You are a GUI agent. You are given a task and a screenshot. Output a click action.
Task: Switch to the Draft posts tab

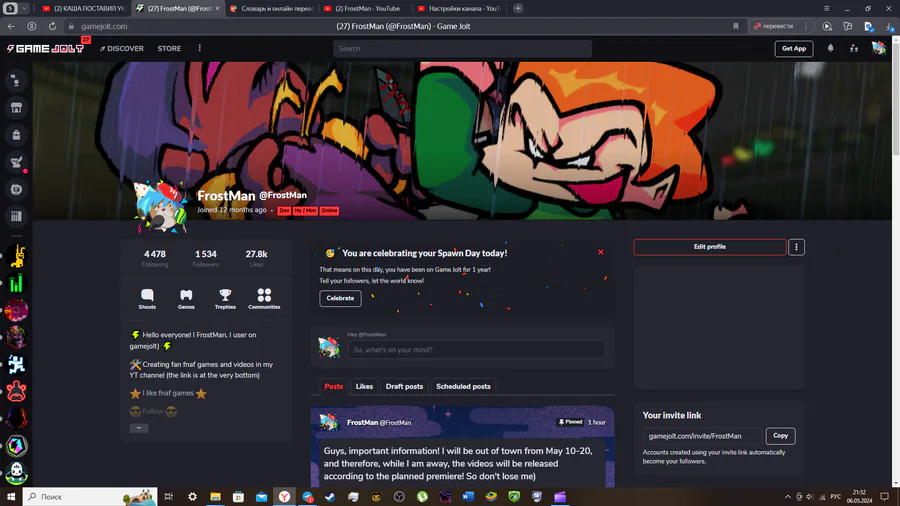coord(404,387)
